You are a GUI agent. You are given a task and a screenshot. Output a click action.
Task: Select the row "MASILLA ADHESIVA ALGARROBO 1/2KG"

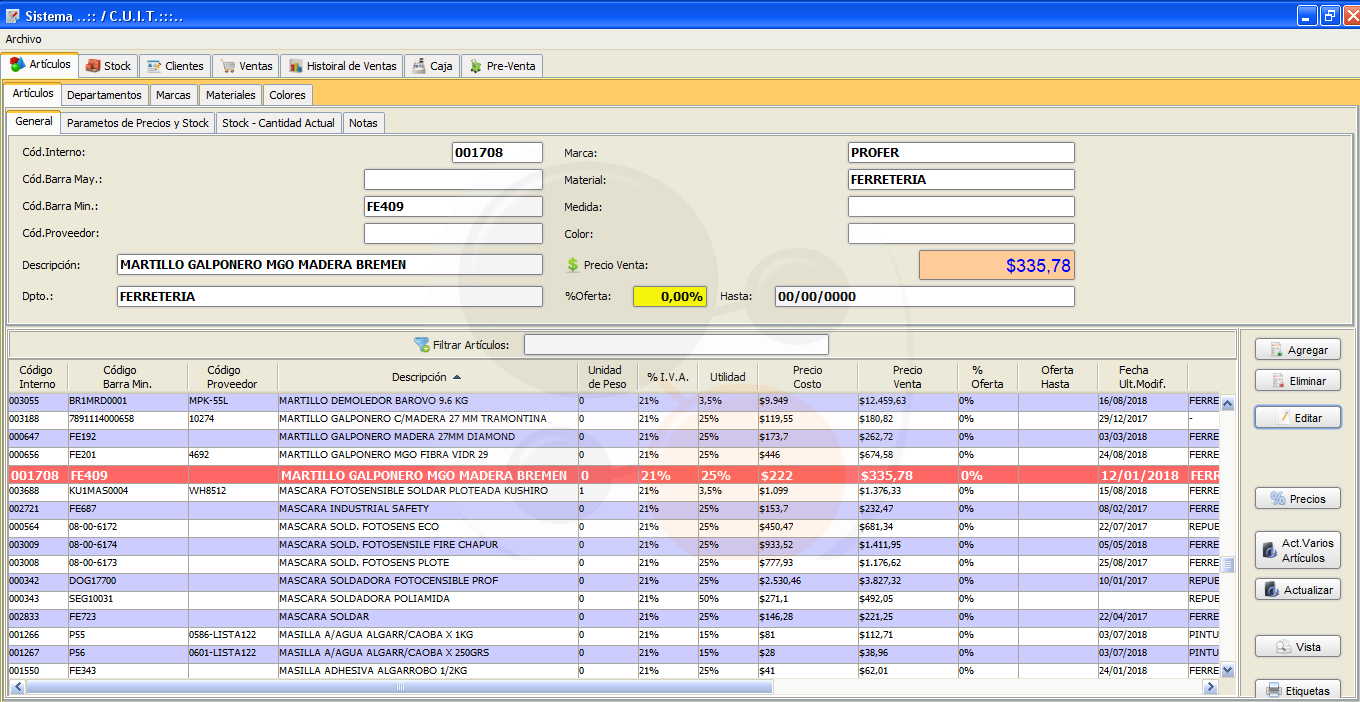[614, 671]
